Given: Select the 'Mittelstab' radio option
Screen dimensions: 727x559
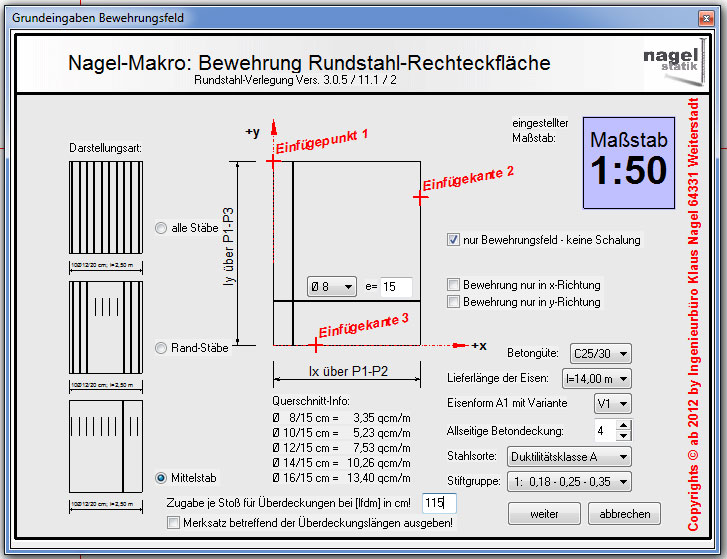Looking at the screenshot, I should [x=162, y=478].
